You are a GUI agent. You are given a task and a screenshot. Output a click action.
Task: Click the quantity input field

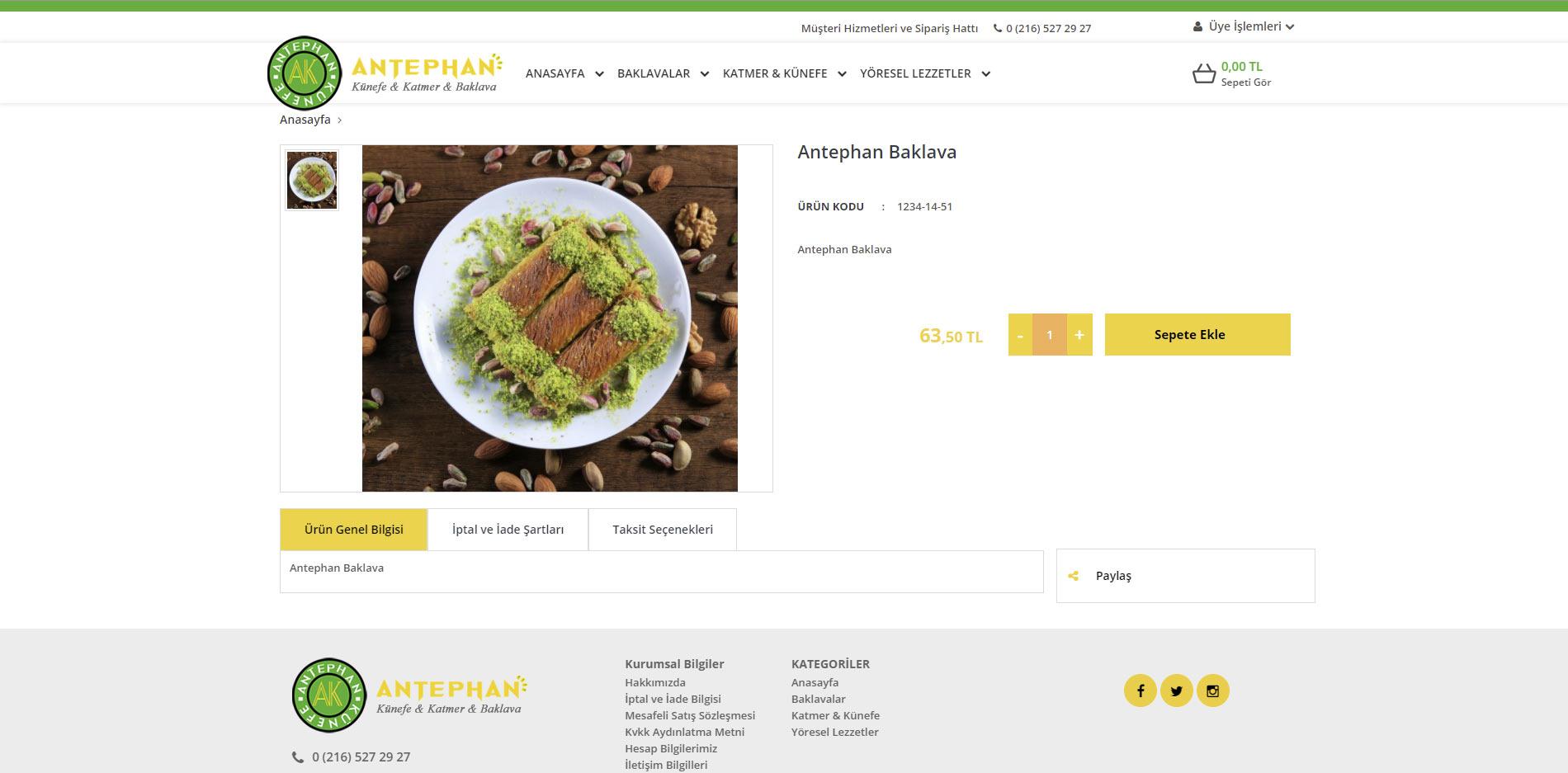pyautogui.click(x=1050, y=335)
